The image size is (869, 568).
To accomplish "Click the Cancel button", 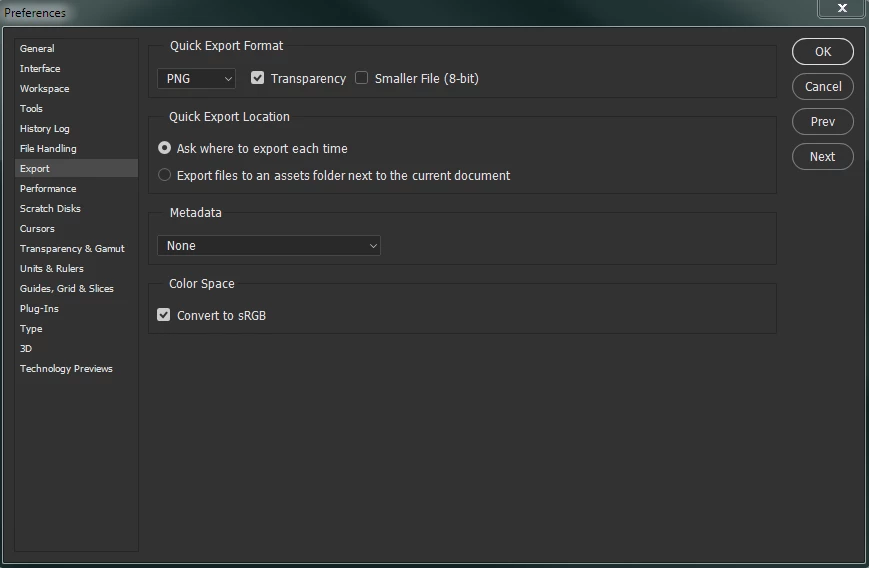I will click(822, 86).
